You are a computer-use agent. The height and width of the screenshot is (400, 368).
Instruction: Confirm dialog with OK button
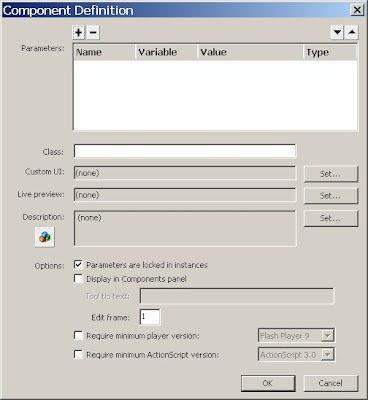tap(268, 383)
